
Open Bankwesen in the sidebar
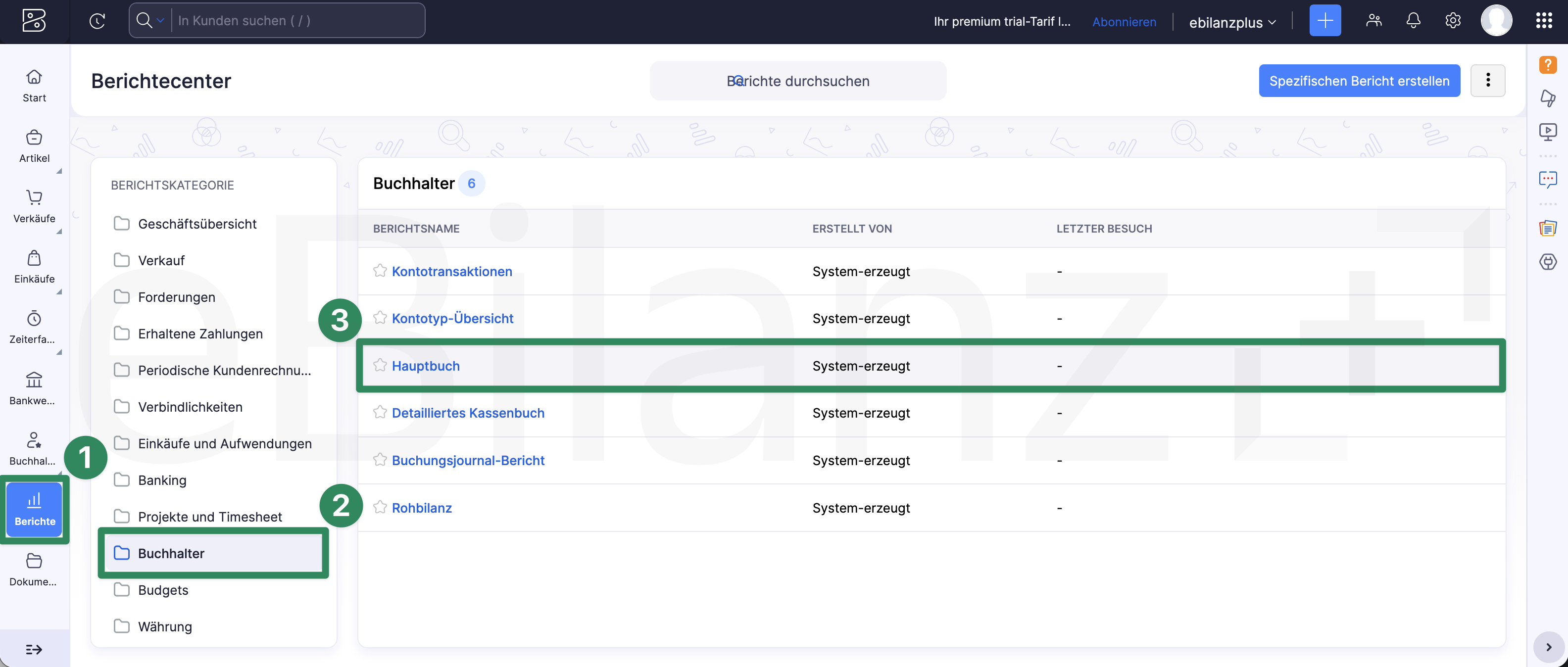click(34, 388)
